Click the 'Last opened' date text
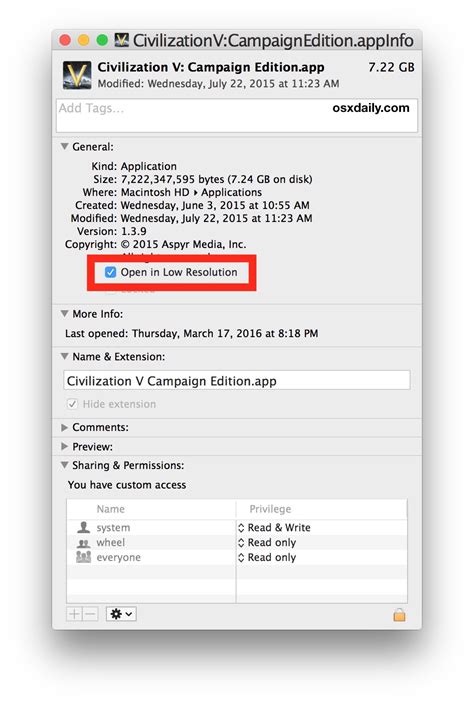474x704 pixels. [x=192, y=333]
